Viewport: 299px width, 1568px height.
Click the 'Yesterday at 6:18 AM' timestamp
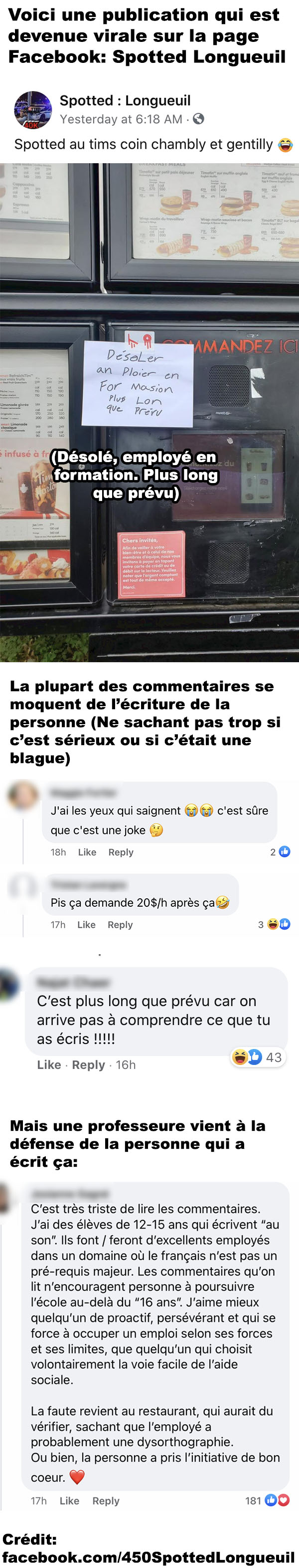121,119
